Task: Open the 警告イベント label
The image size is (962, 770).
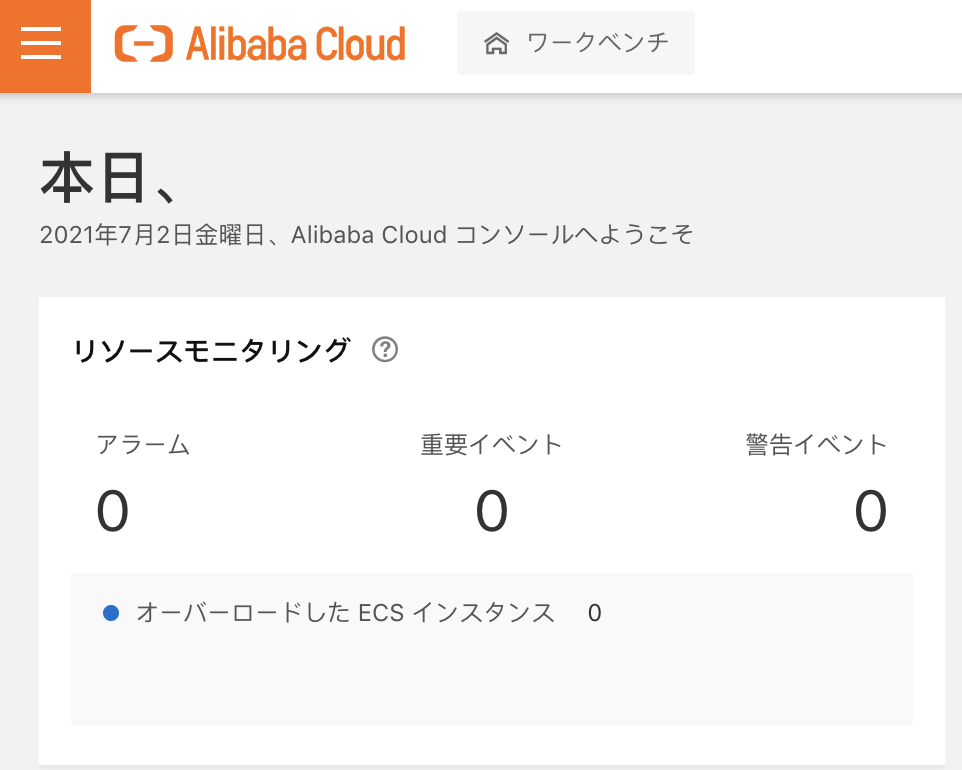Action: (816, 445)
